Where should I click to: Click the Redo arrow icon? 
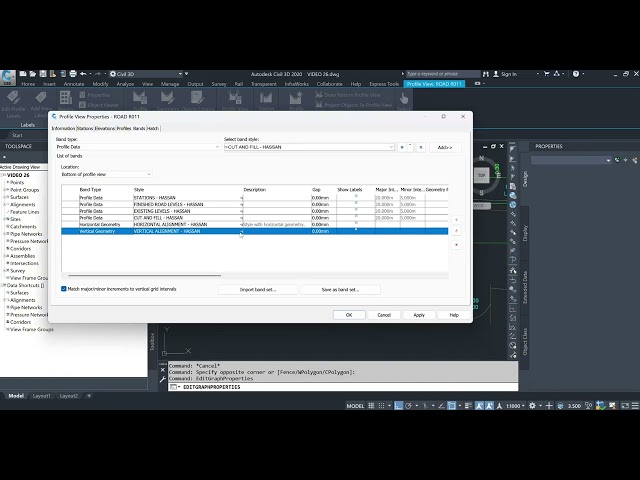click(98, 74)
